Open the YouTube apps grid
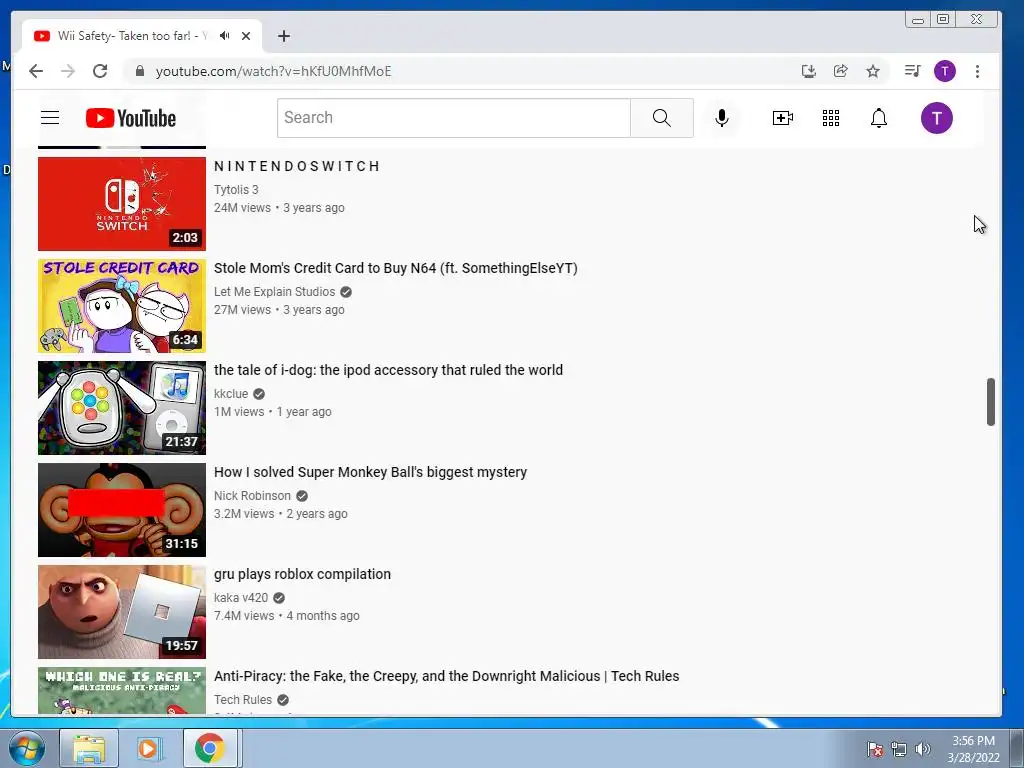 pos(831,118)
